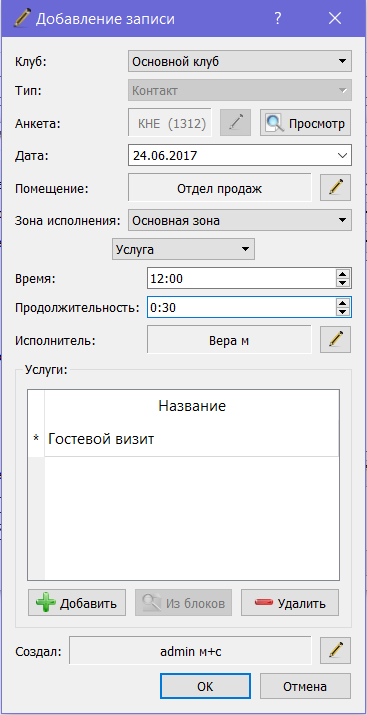
Task: Click the КНЕ (1312) Анкета field
Action: click(x=170, y=123)
